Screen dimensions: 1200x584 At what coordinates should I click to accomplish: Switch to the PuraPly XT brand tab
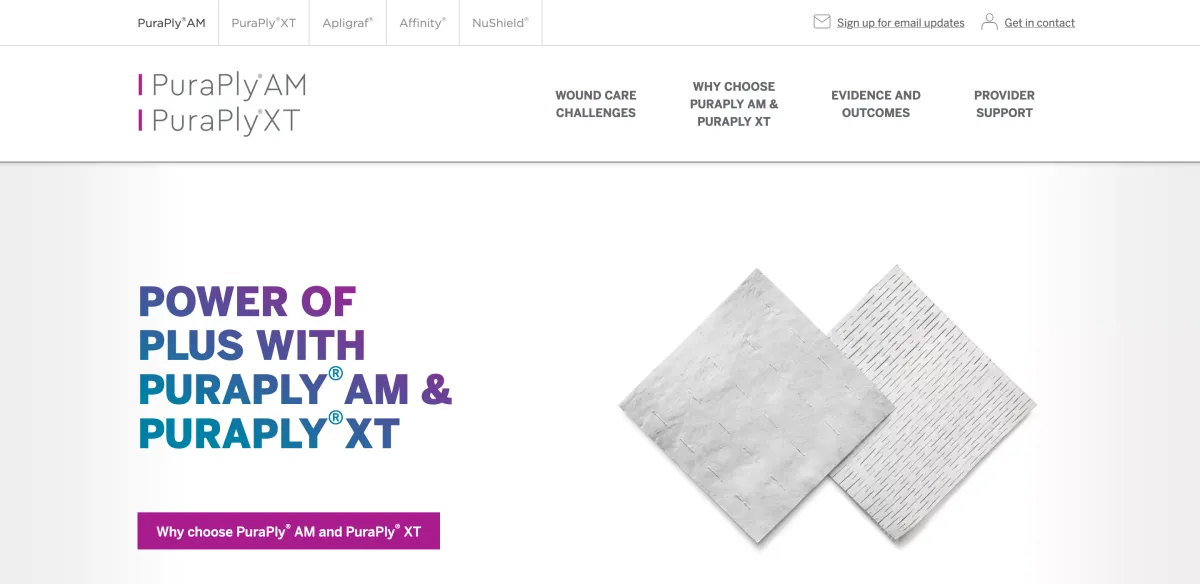point(264,23)
